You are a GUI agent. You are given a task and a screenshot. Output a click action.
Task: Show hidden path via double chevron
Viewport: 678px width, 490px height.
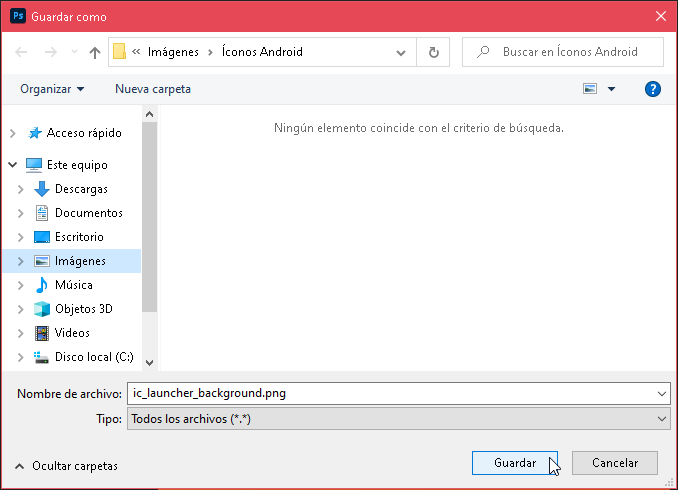coord(136,52)
